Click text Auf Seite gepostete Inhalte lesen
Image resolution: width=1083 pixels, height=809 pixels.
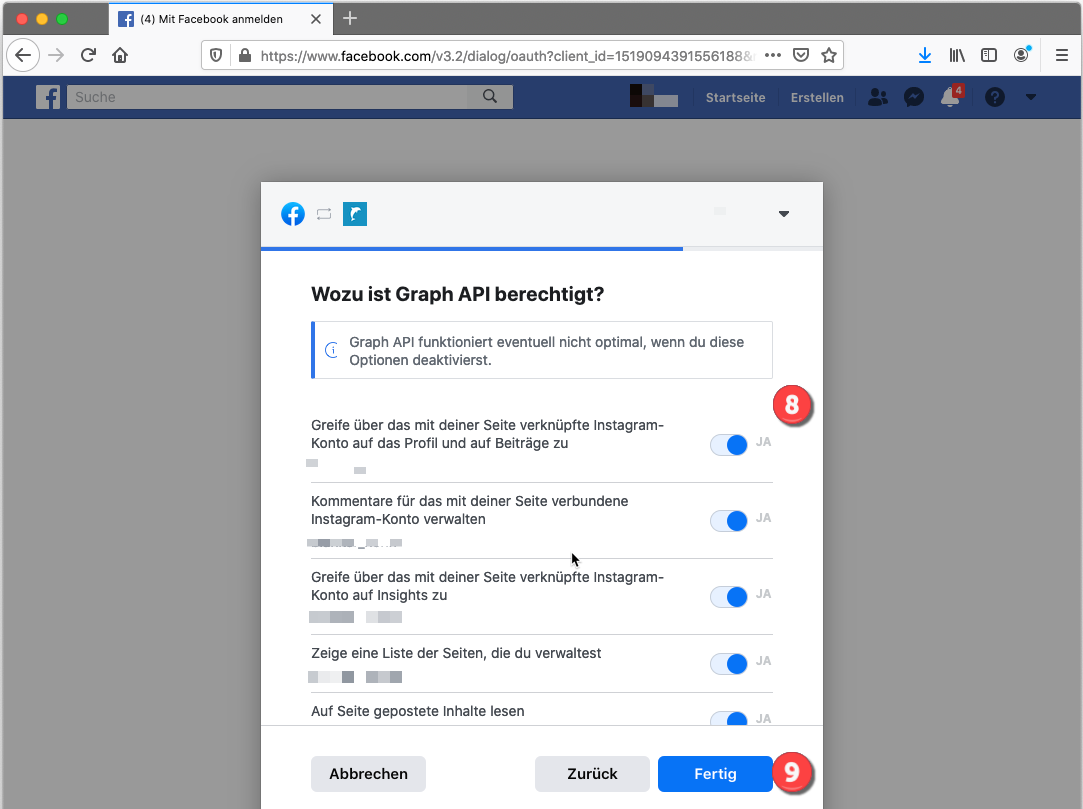(x=417, y=711)
